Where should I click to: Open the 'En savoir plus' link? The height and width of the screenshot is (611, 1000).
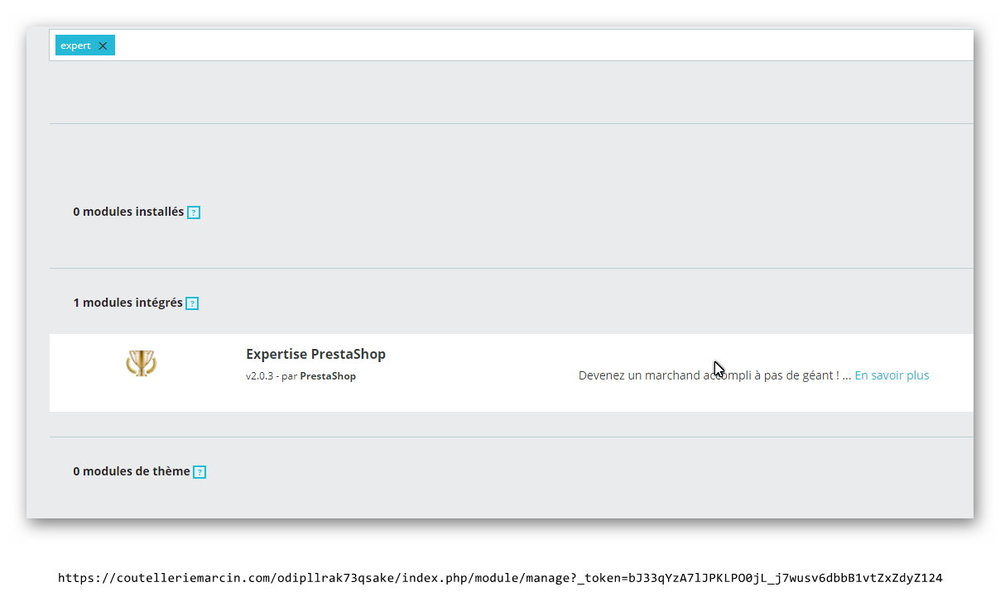pyautogui.click(x=892, y=376)
